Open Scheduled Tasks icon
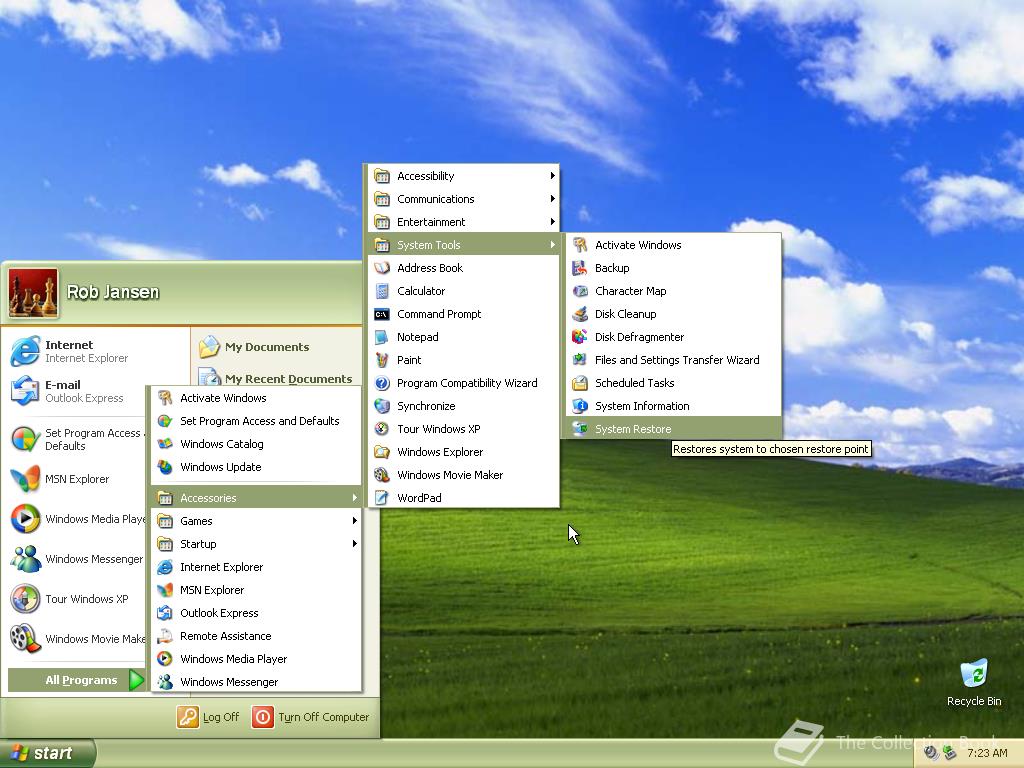The width and height of the screenshot is (1024, 768). click(x=579, y=383)
